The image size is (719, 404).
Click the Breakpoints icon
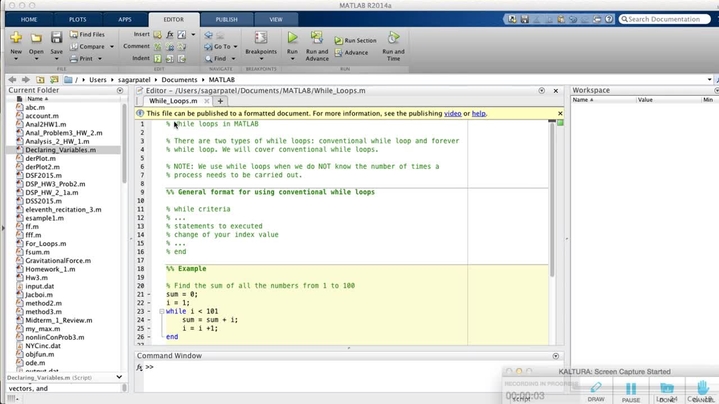[261, 38]
